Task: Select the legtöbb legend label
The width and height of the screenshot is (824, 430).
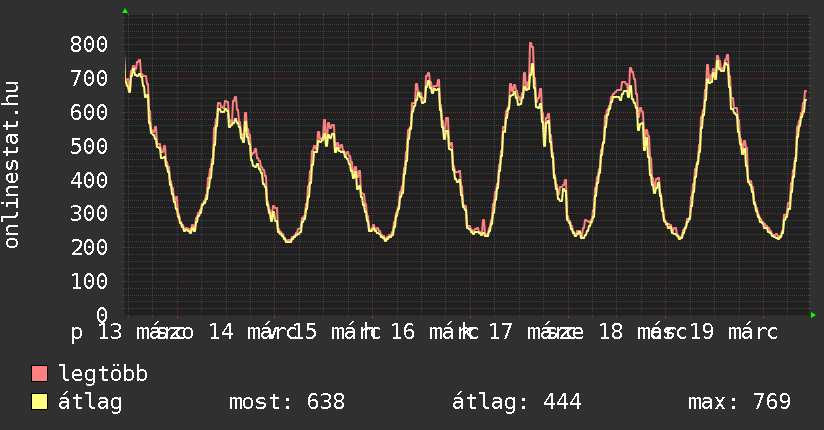Action: 103,374
